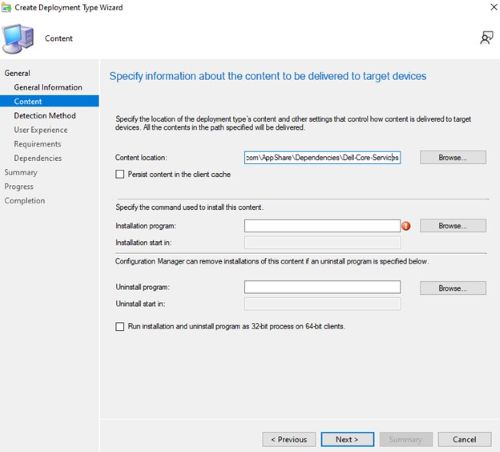Go to the Detection Method step
The width and height of the screenshot is (500, 452).
[45, 116]
